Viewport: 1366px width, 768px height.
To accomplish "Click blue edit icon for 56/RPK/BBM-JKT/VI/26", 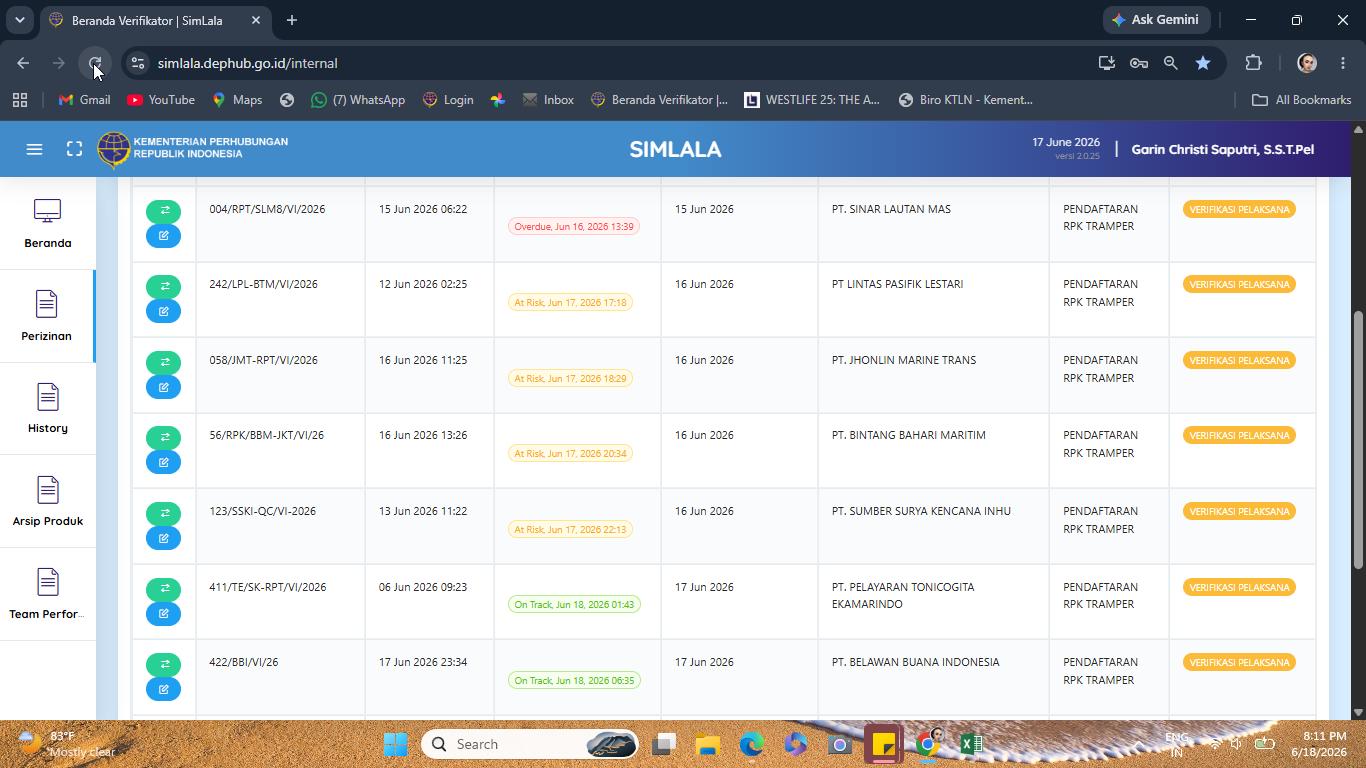I will (164, 462).
